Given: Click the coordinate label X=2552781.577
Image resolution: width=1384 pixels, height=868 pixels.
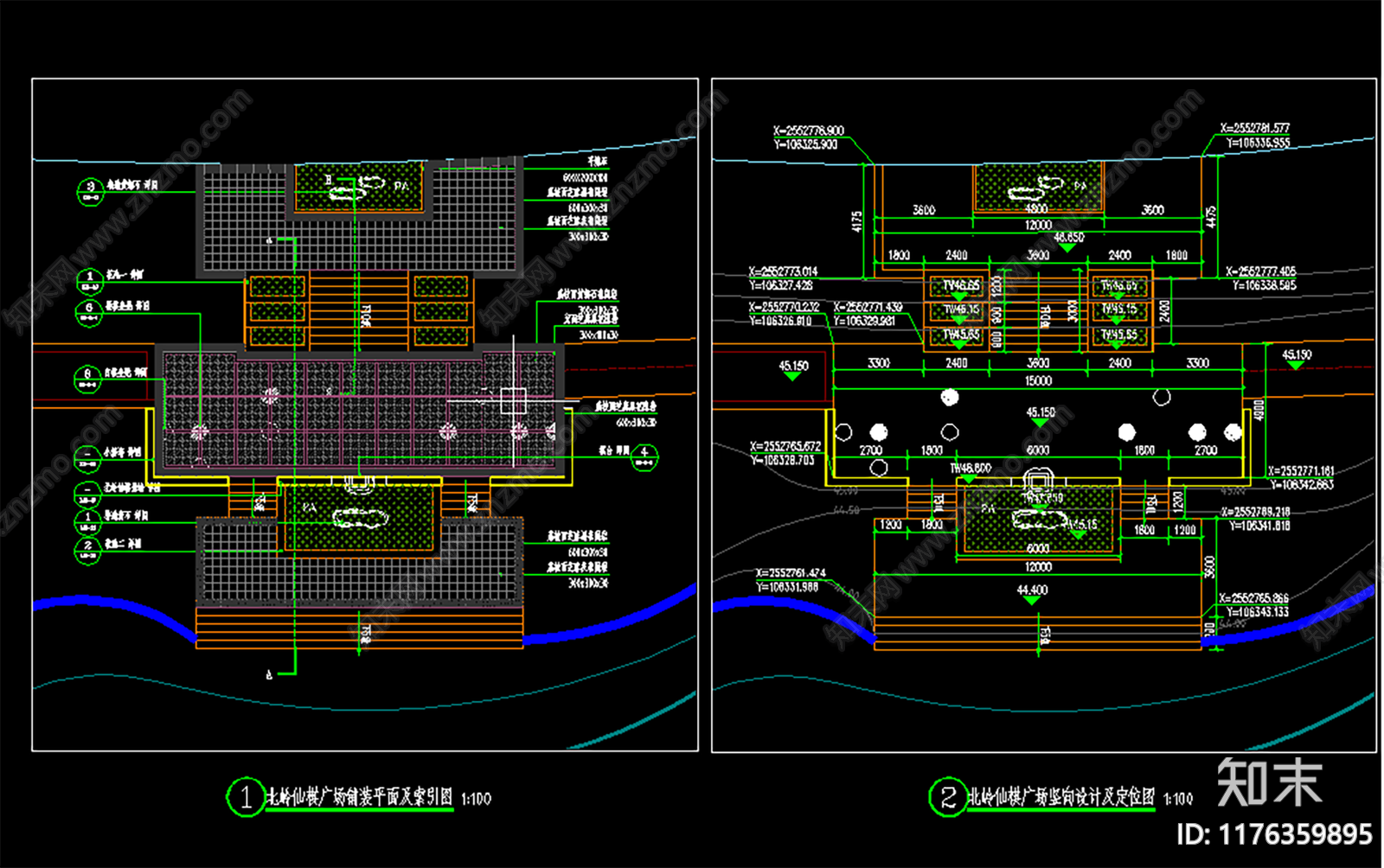Looking at the screenshot, I should [1255, 128].
